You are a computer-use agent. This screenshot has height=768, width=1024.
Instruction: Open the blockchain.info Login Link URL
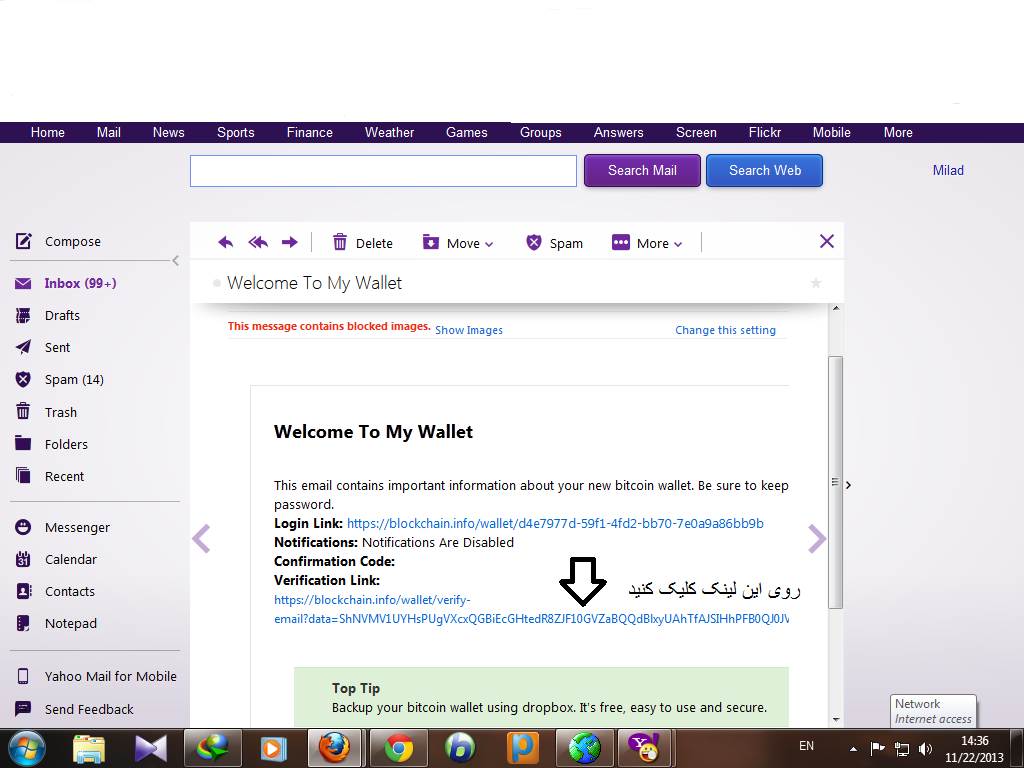coord(555,524)
